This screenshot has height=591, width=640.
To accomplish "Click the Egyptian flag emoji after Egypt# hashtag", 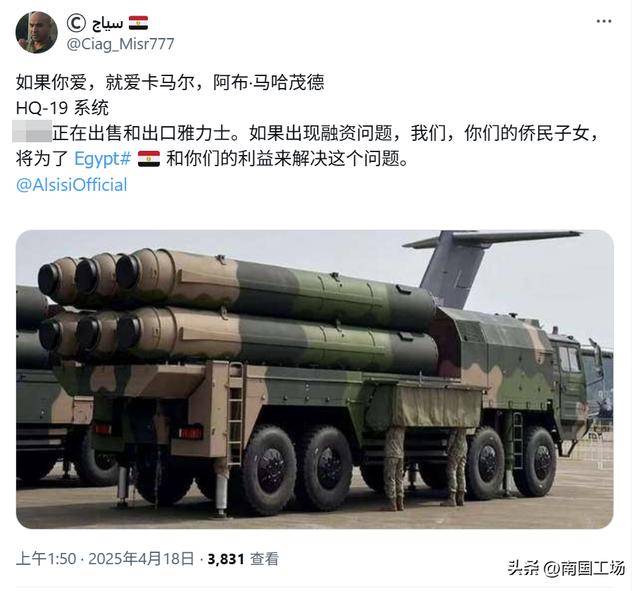I will (149, 159).
